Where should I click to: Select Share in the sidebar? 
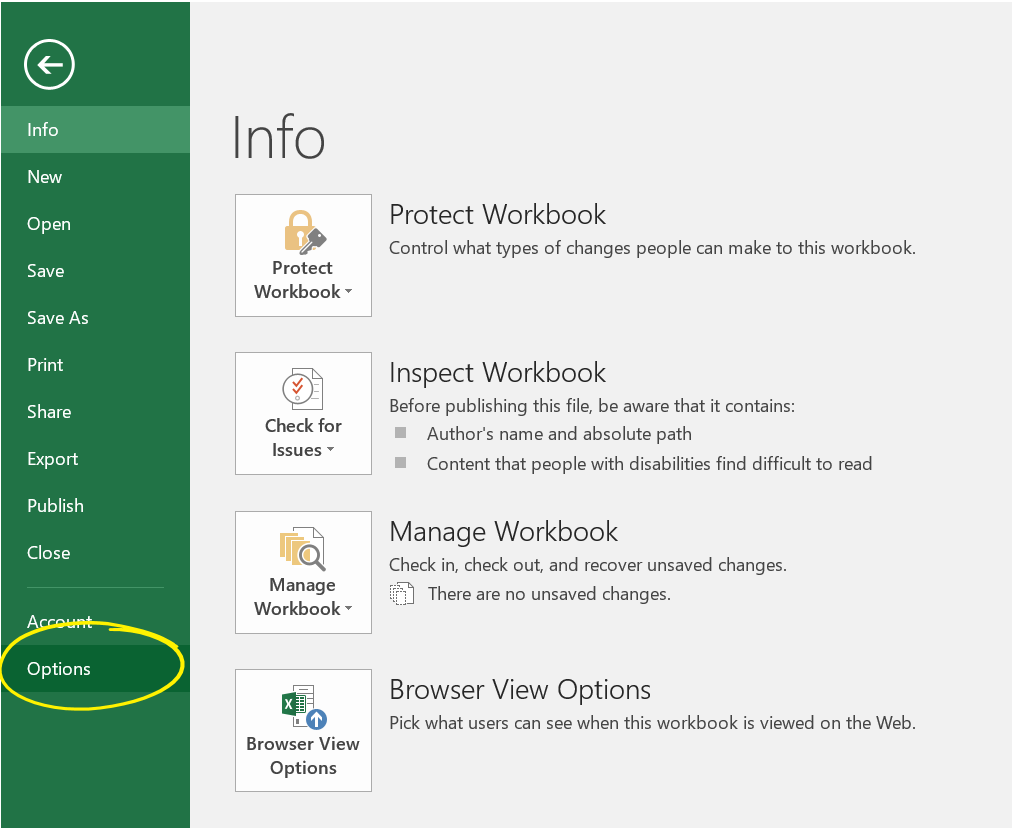[49, 412]
